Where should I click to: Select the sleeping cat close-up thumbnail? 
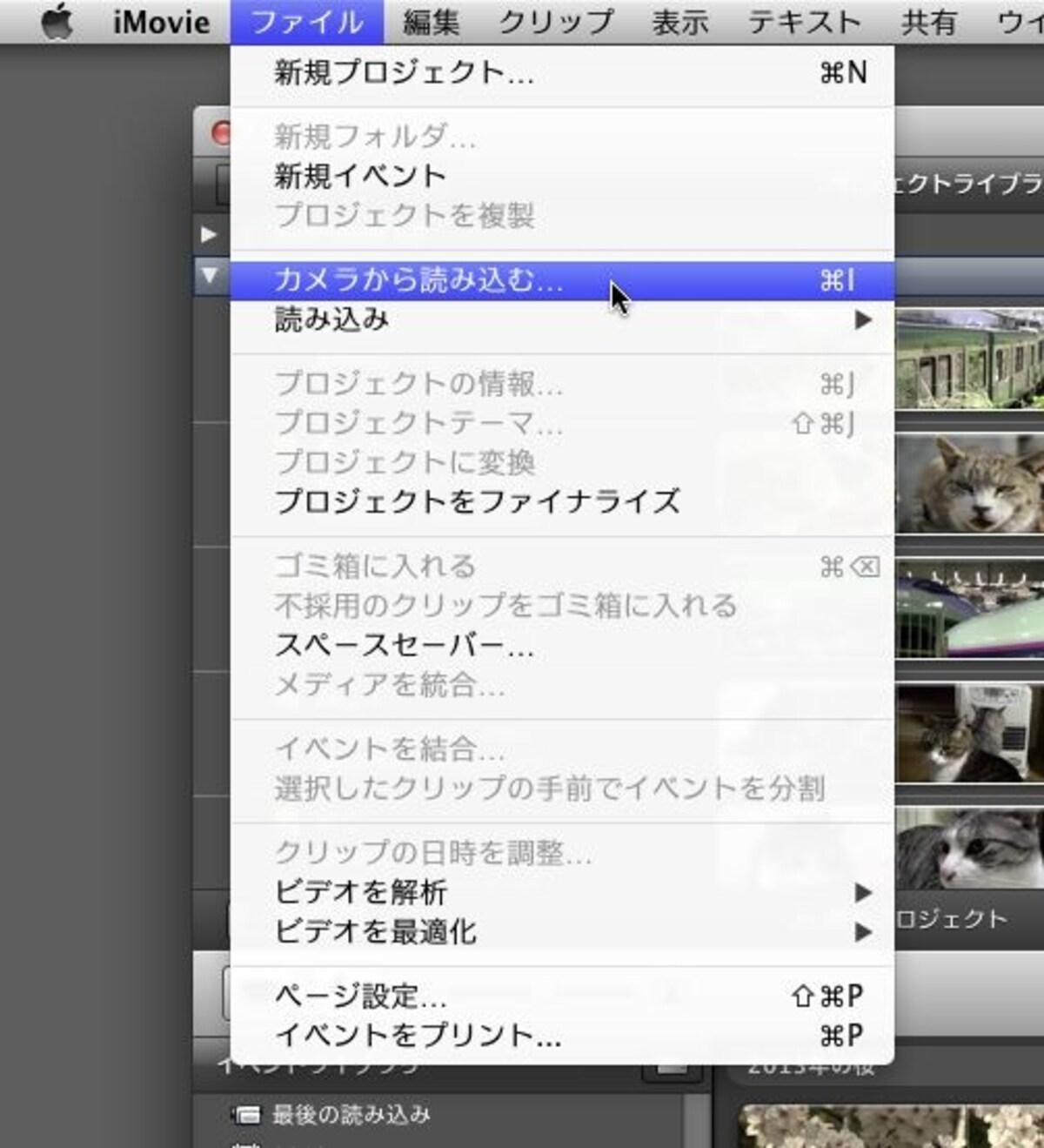969,483
